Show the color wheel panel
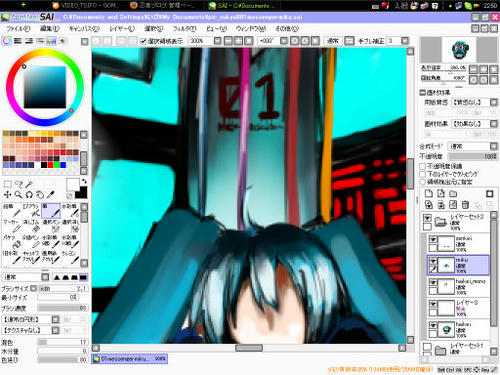Image resolution: width=500 pixels, height=375 pixels. click(x=7, y=41)
